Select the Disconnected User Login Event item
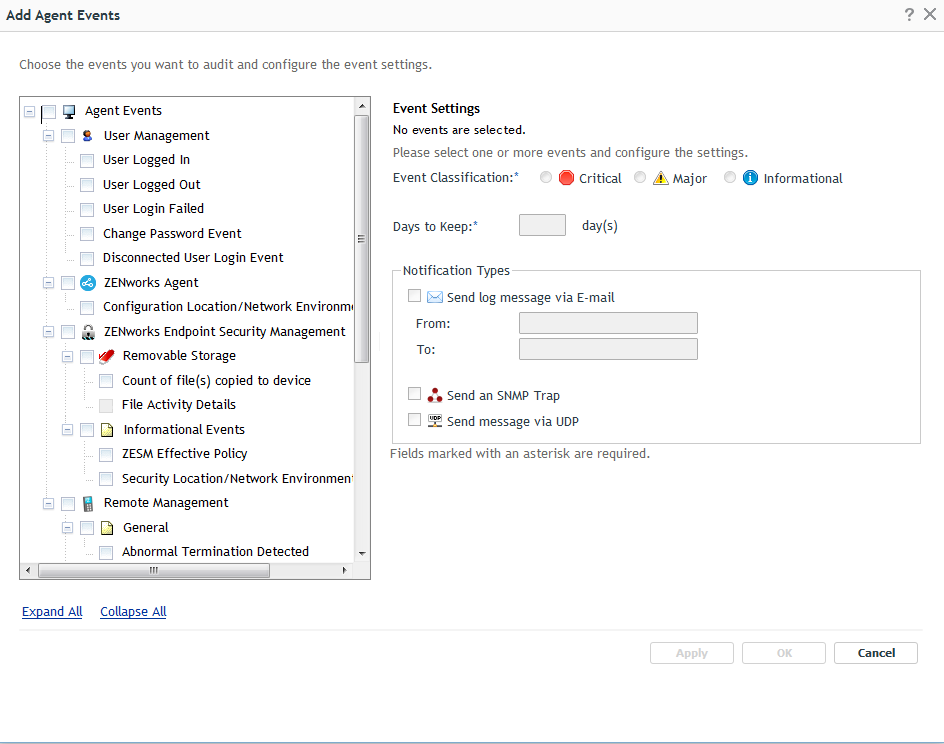The height and width of the screenshot is (744, 944). pos(193,258)
